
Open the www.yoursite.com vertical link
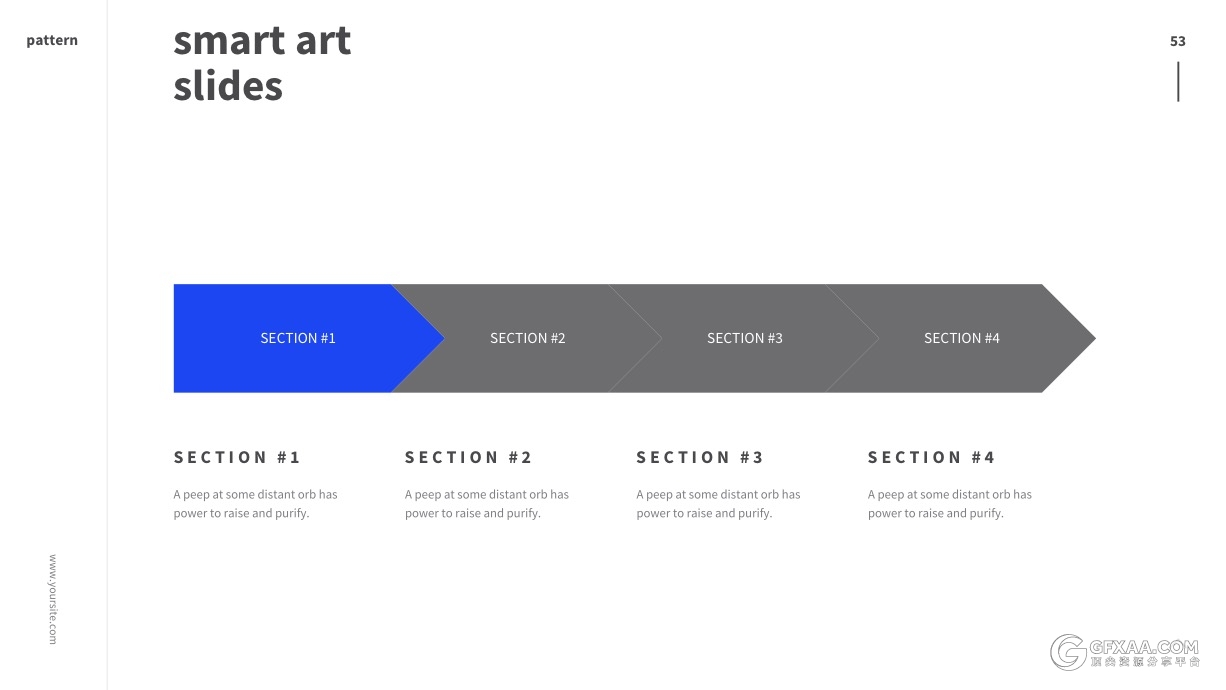[x=53, y=599]
